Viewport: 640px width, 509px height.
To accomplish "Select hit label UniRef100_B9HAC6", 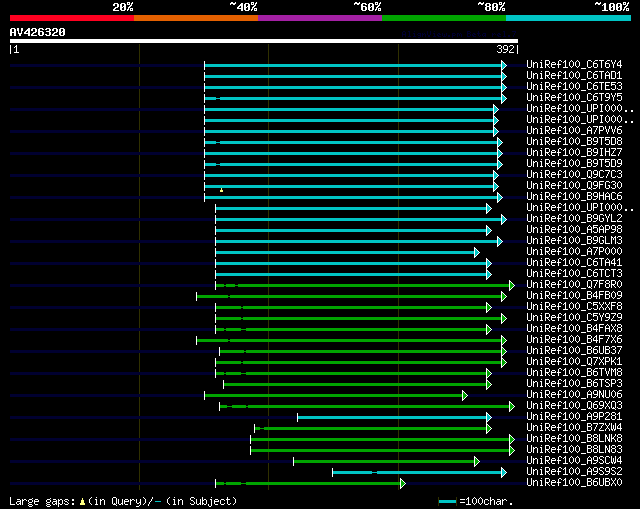I will (x=574, y=197).
